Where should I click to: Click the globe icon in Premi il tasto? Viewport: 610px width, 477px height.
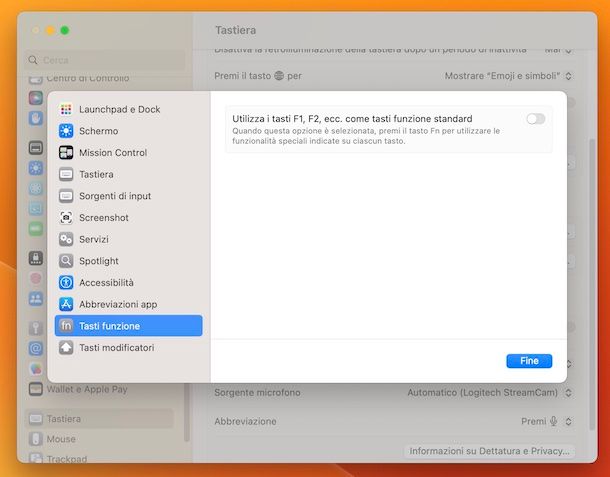279,75
